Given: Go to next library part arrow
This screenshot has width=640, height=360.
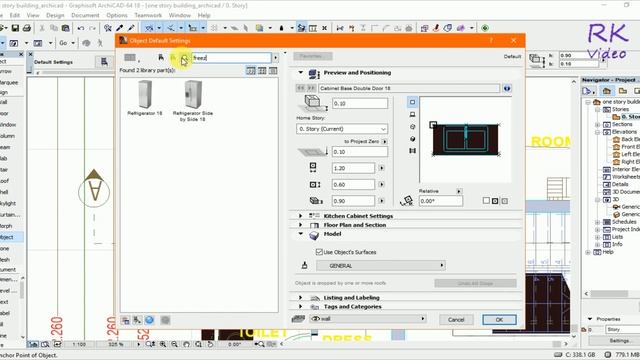Looking at the screenshot, I should tap(311, 88).
